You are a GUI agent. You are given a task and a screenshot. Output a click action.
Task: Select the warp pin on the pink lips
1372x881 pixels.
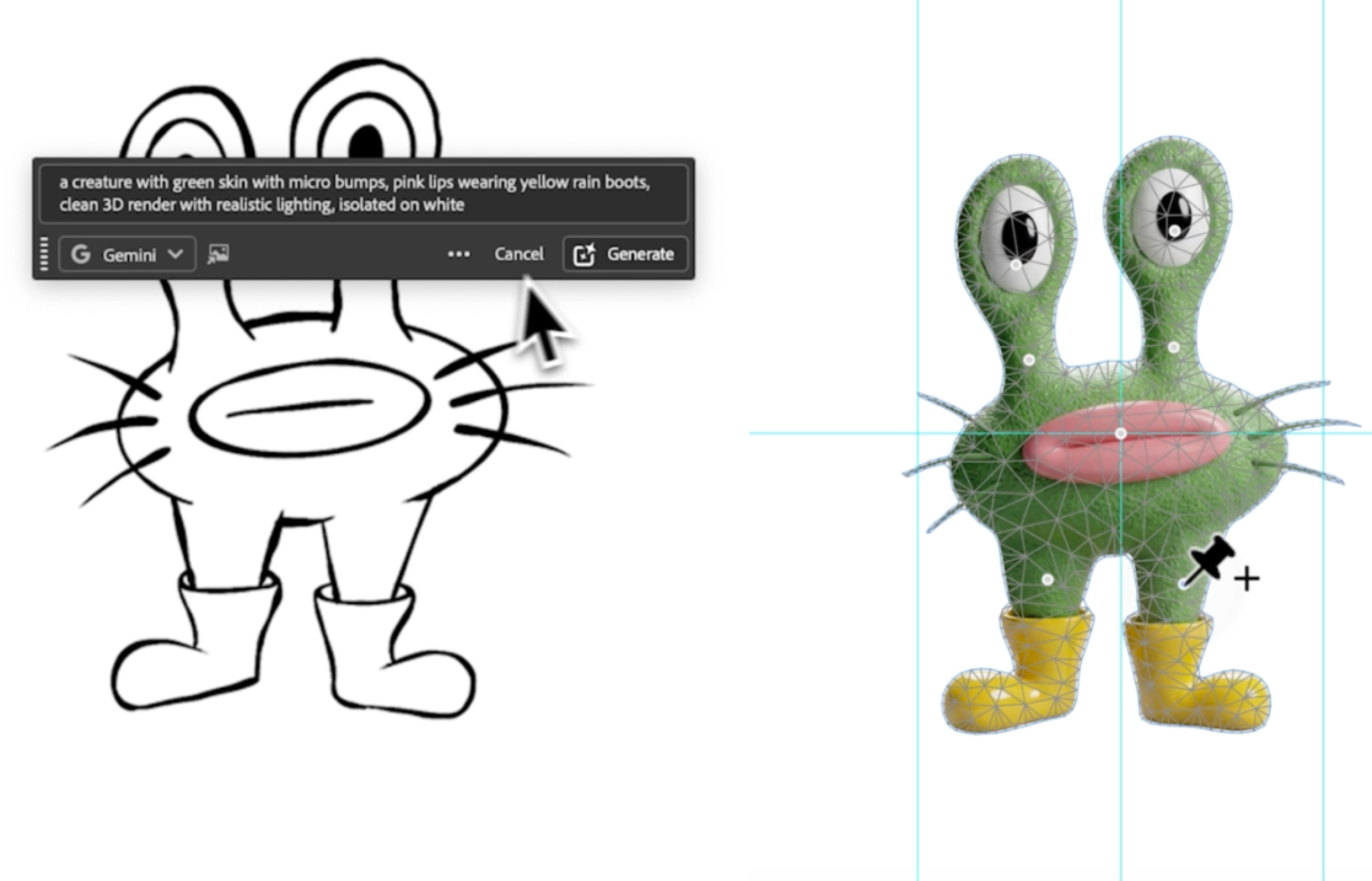tap(1121, 434)
